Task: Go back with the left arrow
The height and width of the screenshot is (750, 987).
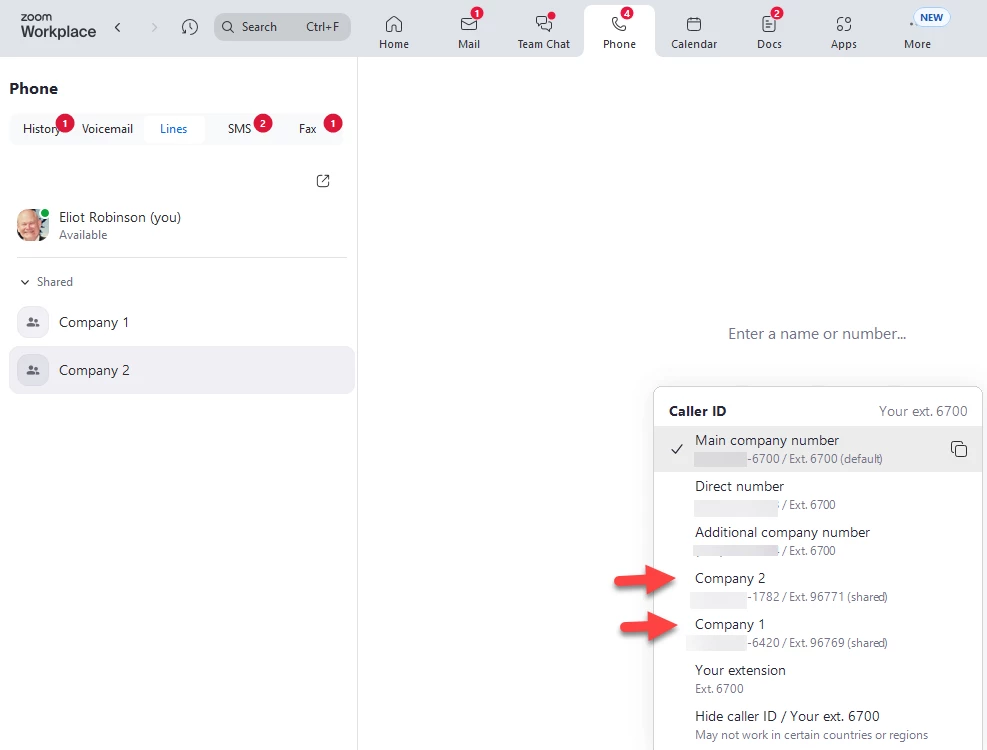Action: 118,27
